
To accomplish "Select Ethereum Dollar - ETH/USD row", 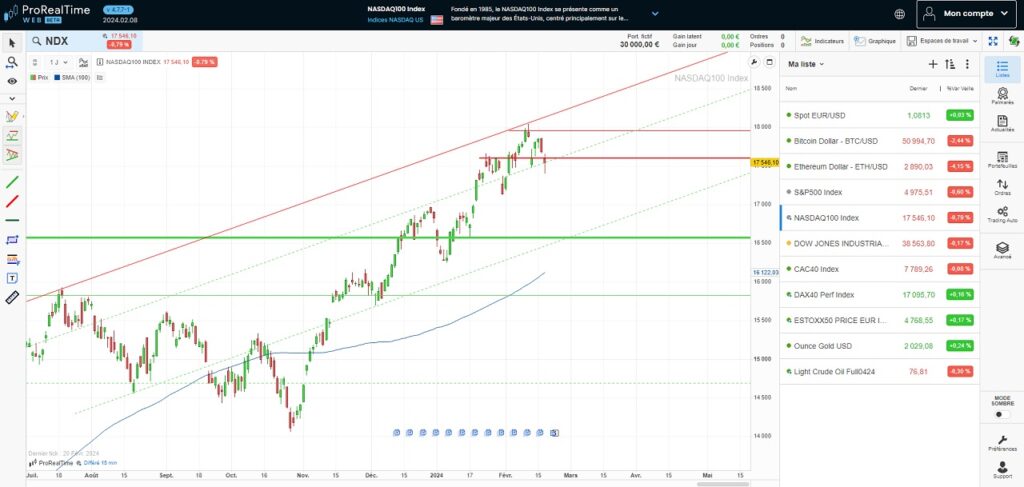I will click(880, 166).
